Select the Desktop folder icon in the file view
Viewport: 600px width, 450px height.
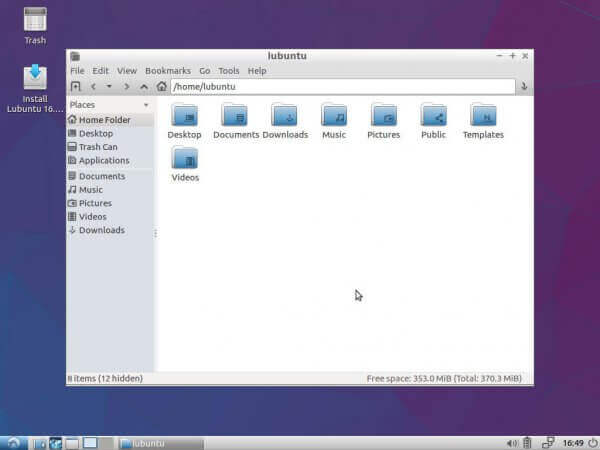coord(184,115)
